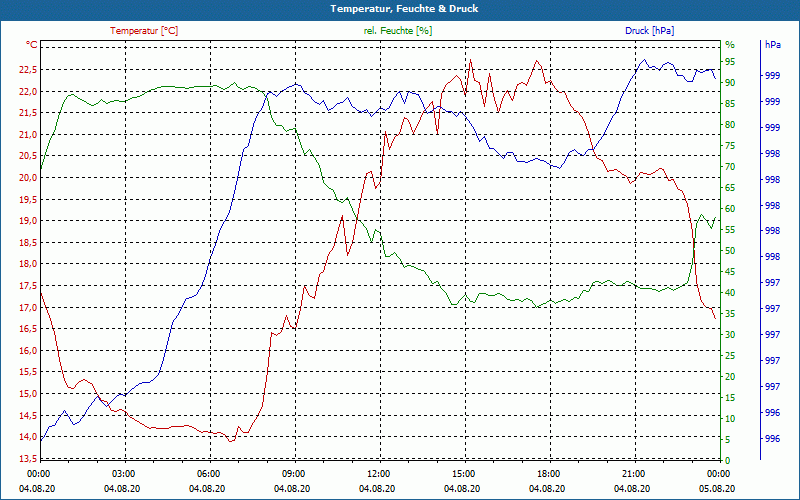Click the '22,5' temperature axis value

[x=28, y=70]
